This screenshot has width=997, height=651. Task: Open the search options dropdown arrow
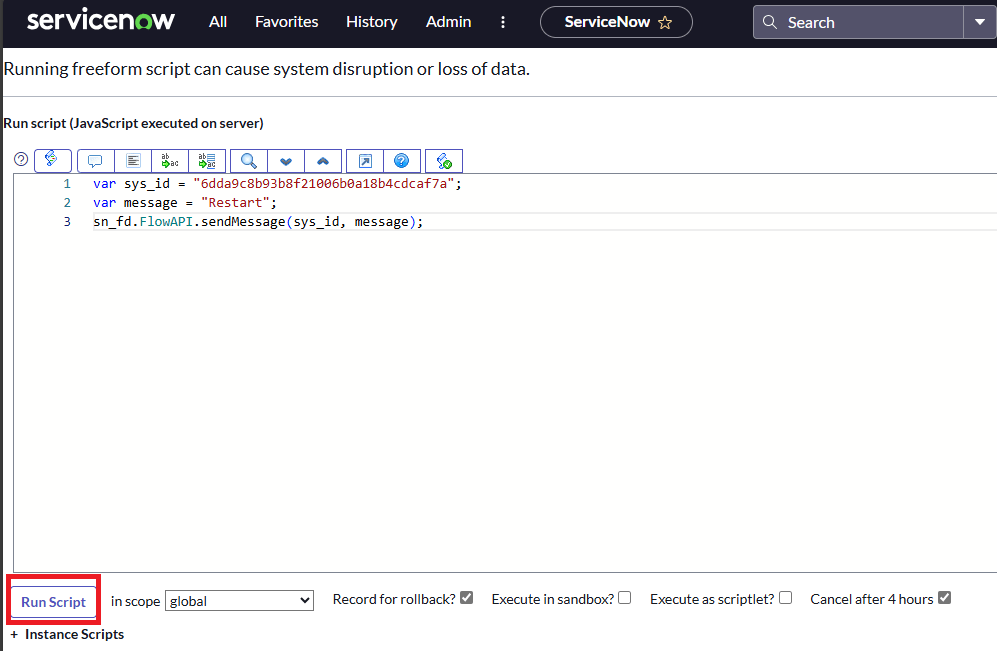[x=979, y=22]
